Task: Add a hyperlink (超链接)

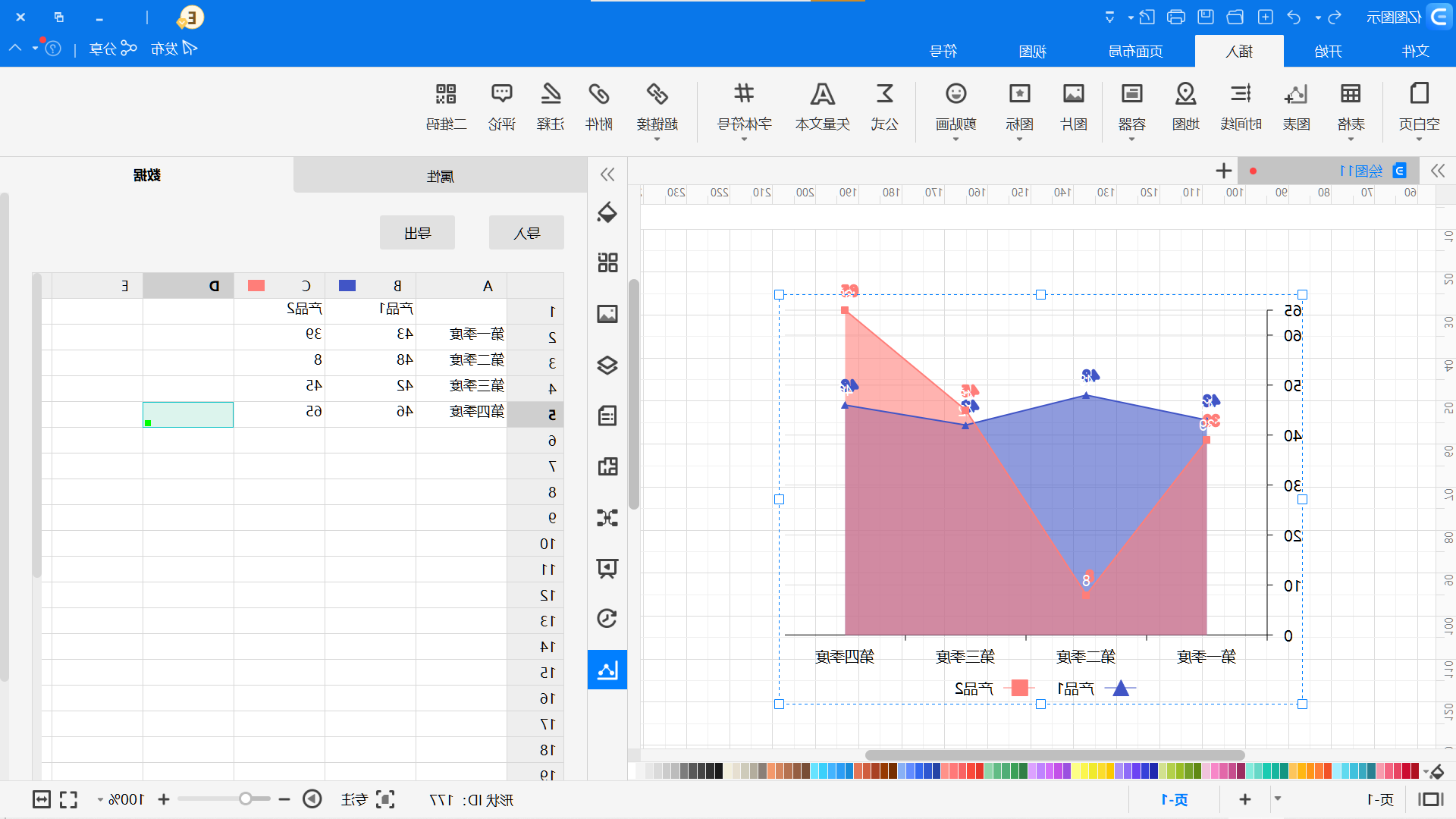Action: (657, 106)
